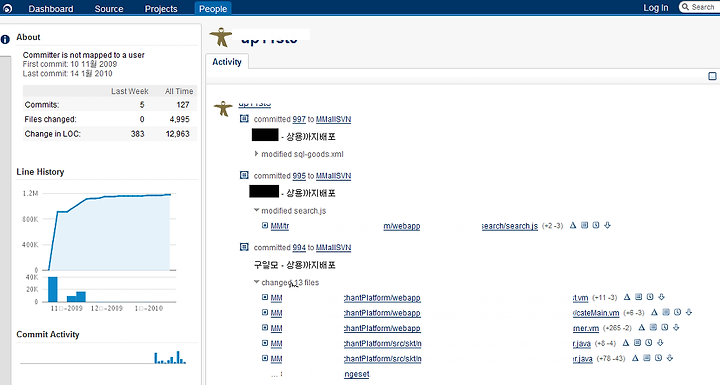View diff icon for the (+11 -3) file
The image size is (720, 385).
[x=627, y=297]
